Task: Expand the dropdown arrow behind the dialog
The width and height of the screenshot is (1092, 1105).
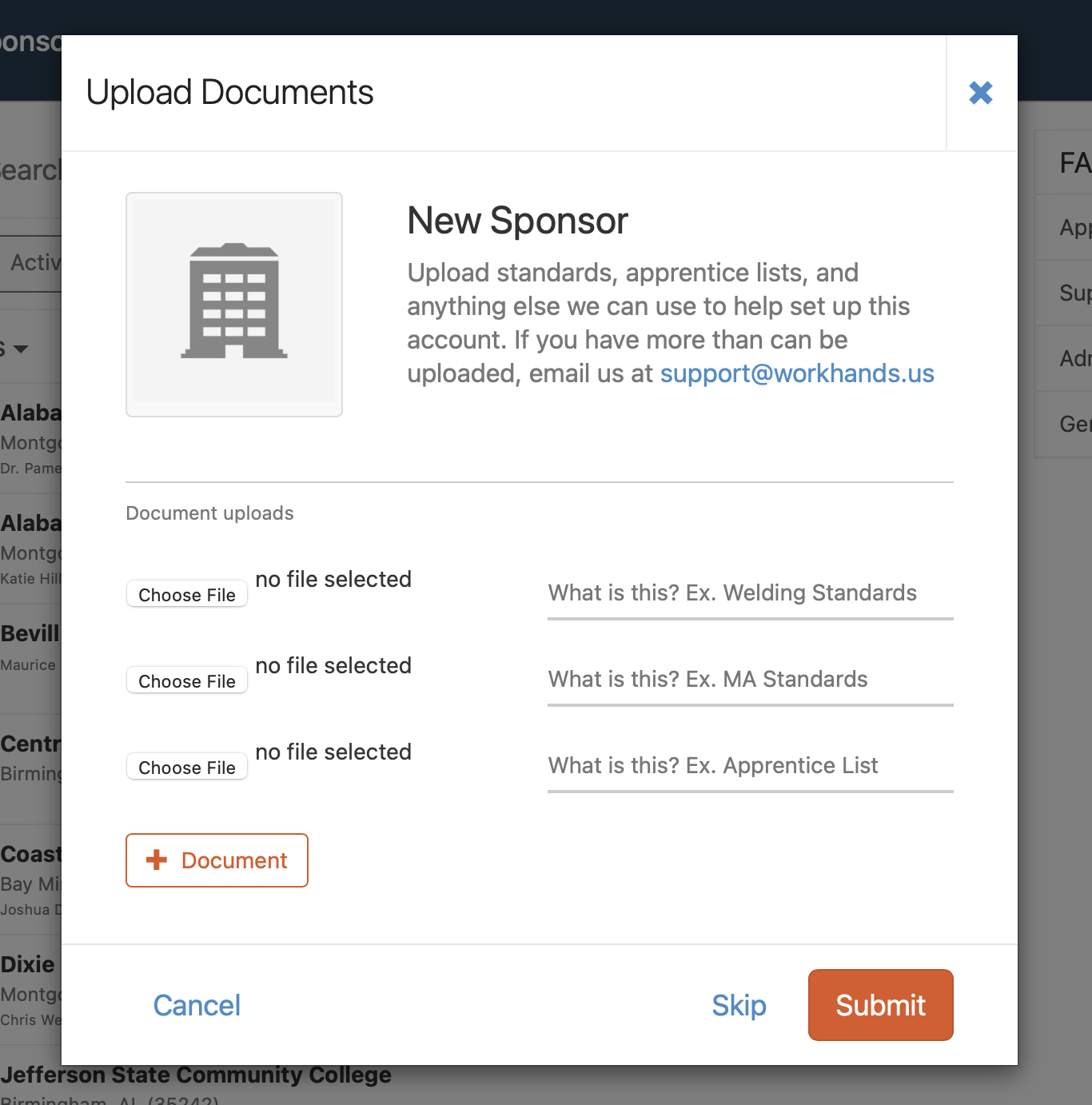Action: coord(21,349)
